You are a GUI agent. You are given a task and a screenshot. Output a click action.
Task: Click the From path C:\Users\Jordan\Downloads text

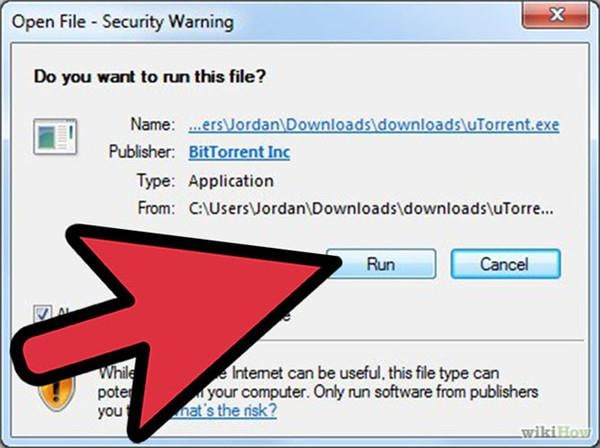pyautogui.click(x=371, y=209)
